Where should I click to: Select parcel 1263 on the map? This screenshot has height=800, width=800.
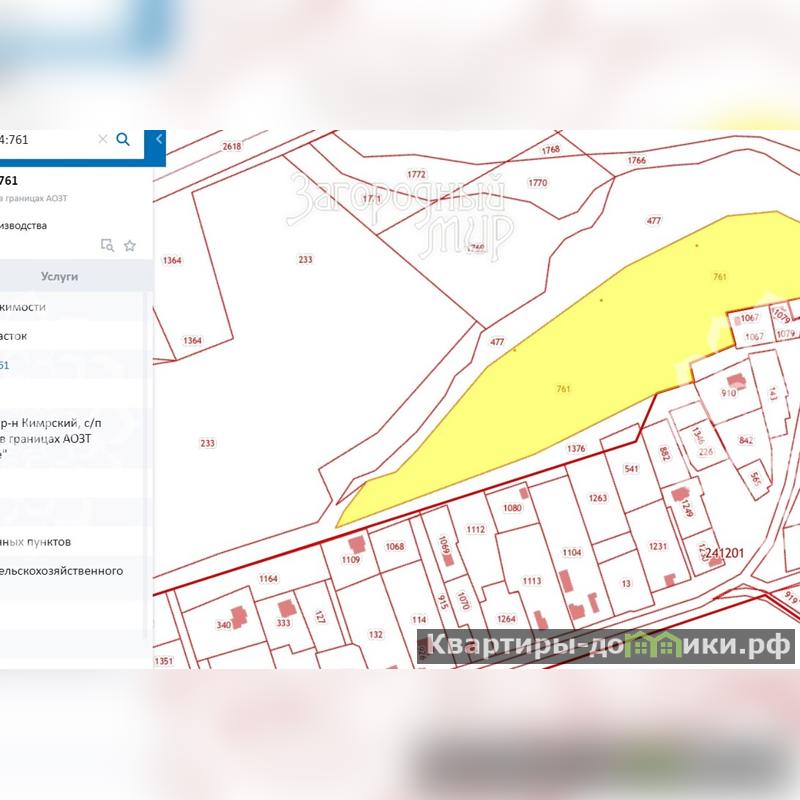pyautogui.click(x=597, y=498)
